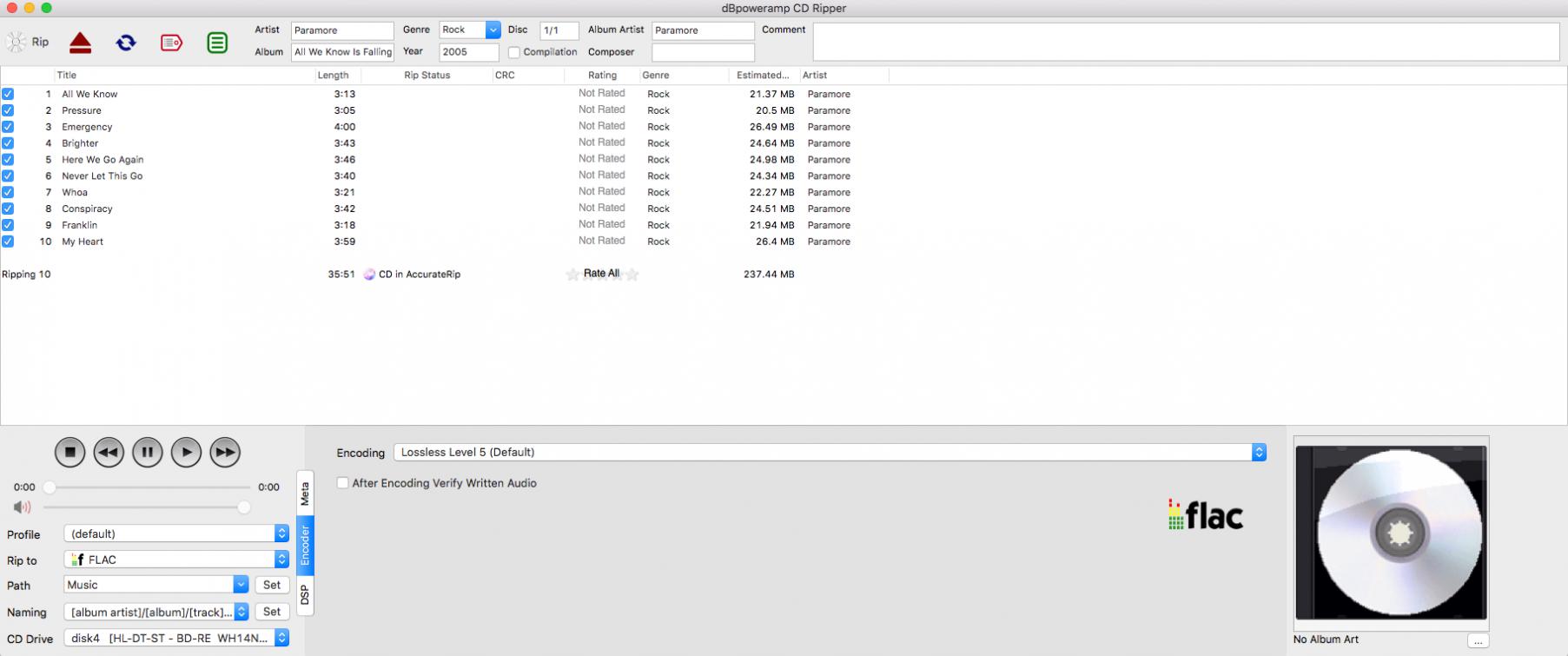The image size is (1568, 656).
Task: Open the Genre dropdown
Action: click(493, 30)
